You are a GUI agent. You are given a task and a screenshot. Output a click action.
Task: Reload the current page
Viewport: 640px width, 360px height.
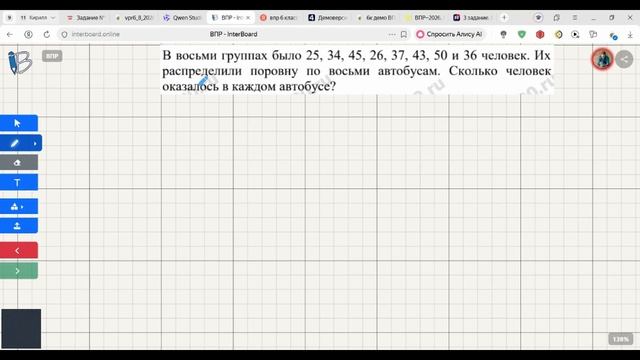click(47, 34)
